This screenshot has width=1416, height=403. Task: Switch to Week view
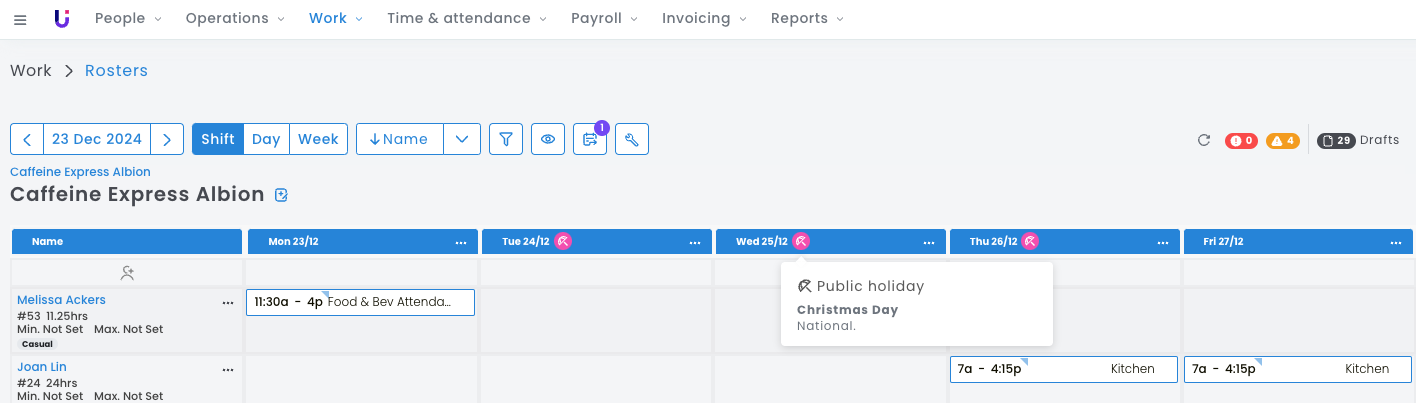[x=318, y=139]
